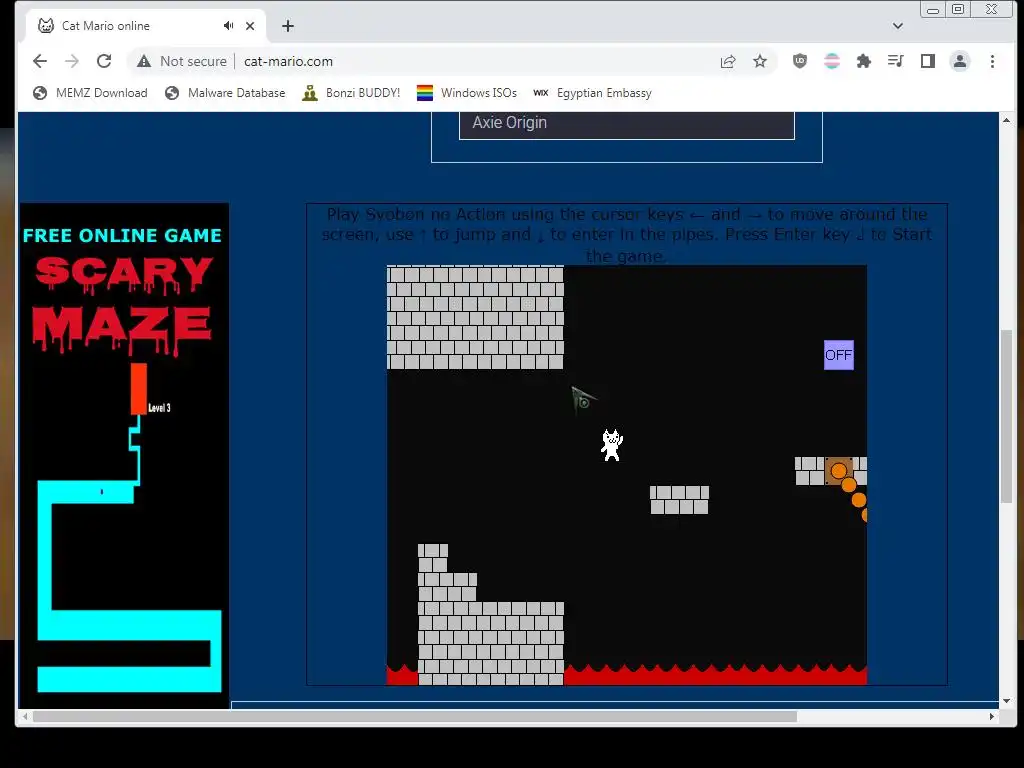1024x768 pixels.
Task: Open Bonzi BUDDY! bookmark
Action: (x=351, y=93)
